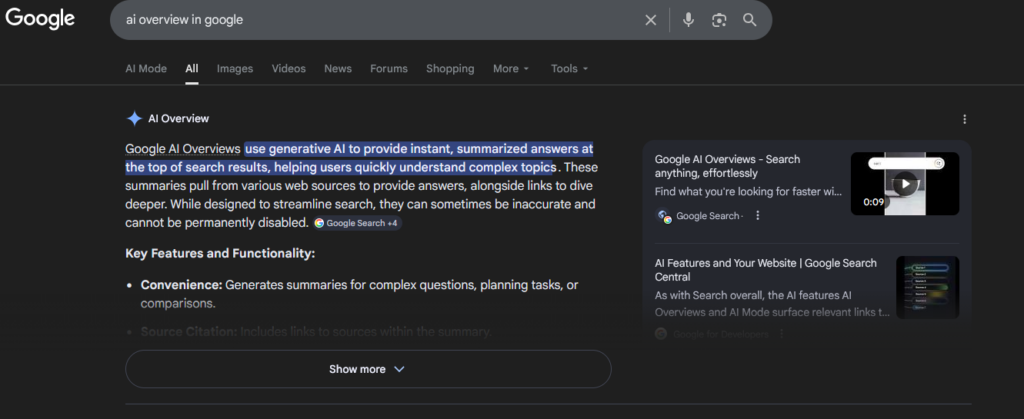Click the 'AI Overview' heading label

[178, 119]
